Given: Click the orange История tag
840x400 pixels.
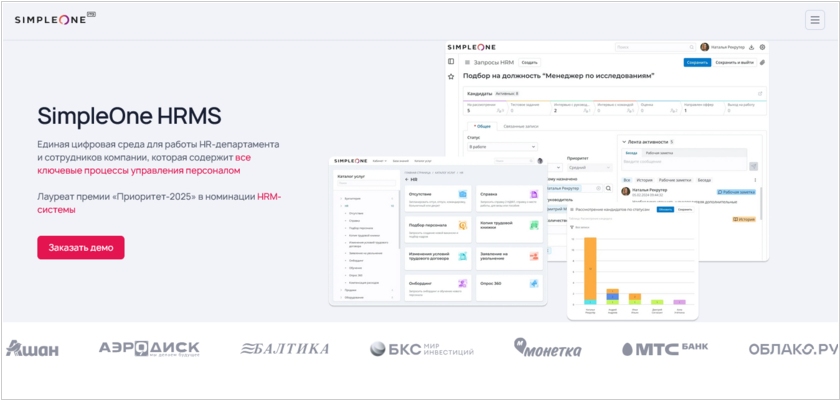Looking at the screenshot, I should [x=744, y=219].
